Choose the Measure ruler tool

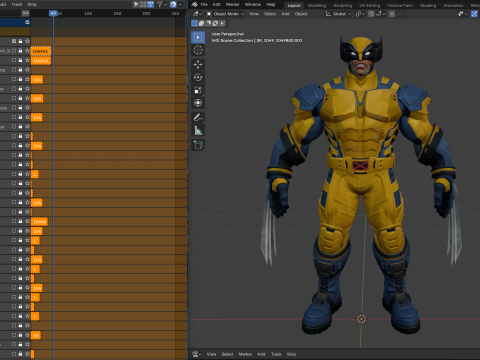(198, 130)
